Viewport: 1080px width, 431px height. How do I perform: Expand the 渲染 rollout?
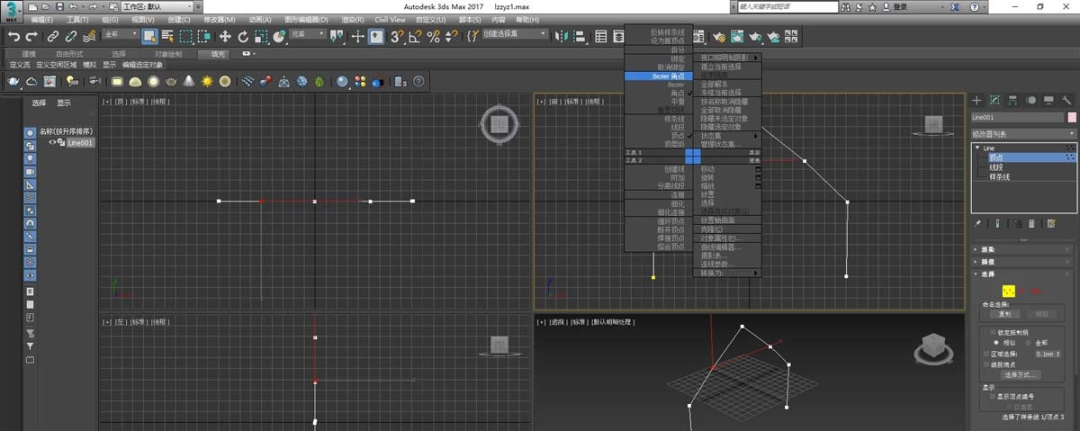click(x=1023, y=249)
